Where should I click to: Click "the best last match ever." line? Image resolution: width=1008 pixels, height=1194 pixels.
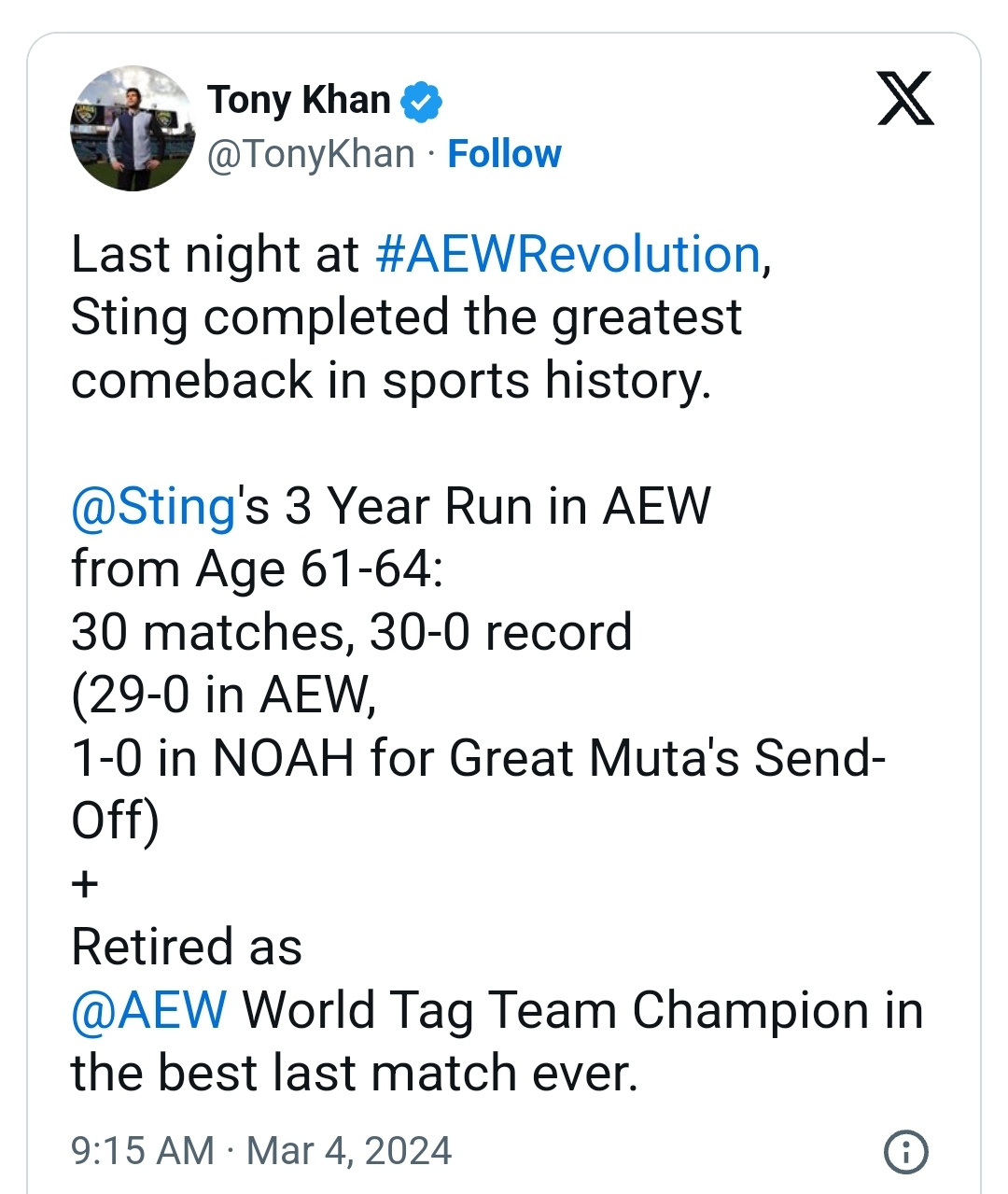(x=355, y=1074)
